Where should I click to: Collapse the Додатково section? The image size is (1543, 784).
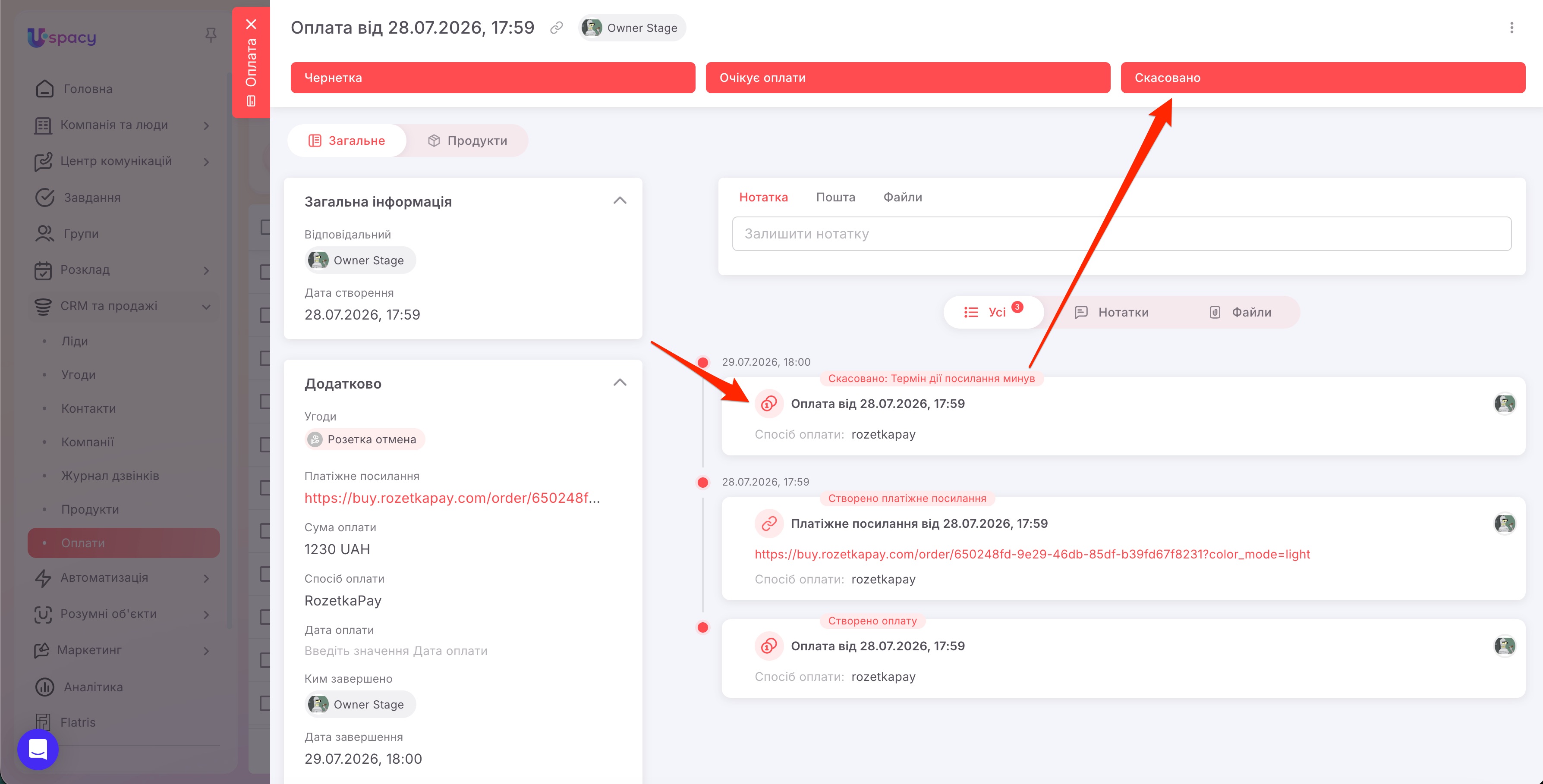click(x=620, y=383)
